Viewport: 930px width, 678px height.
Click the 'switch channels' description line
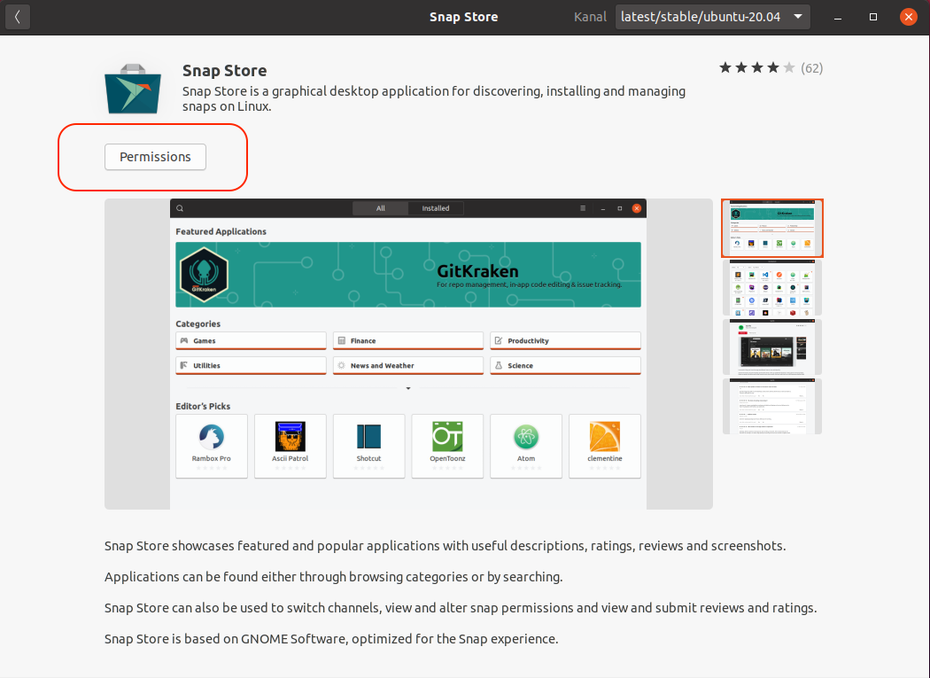point(460,608)
